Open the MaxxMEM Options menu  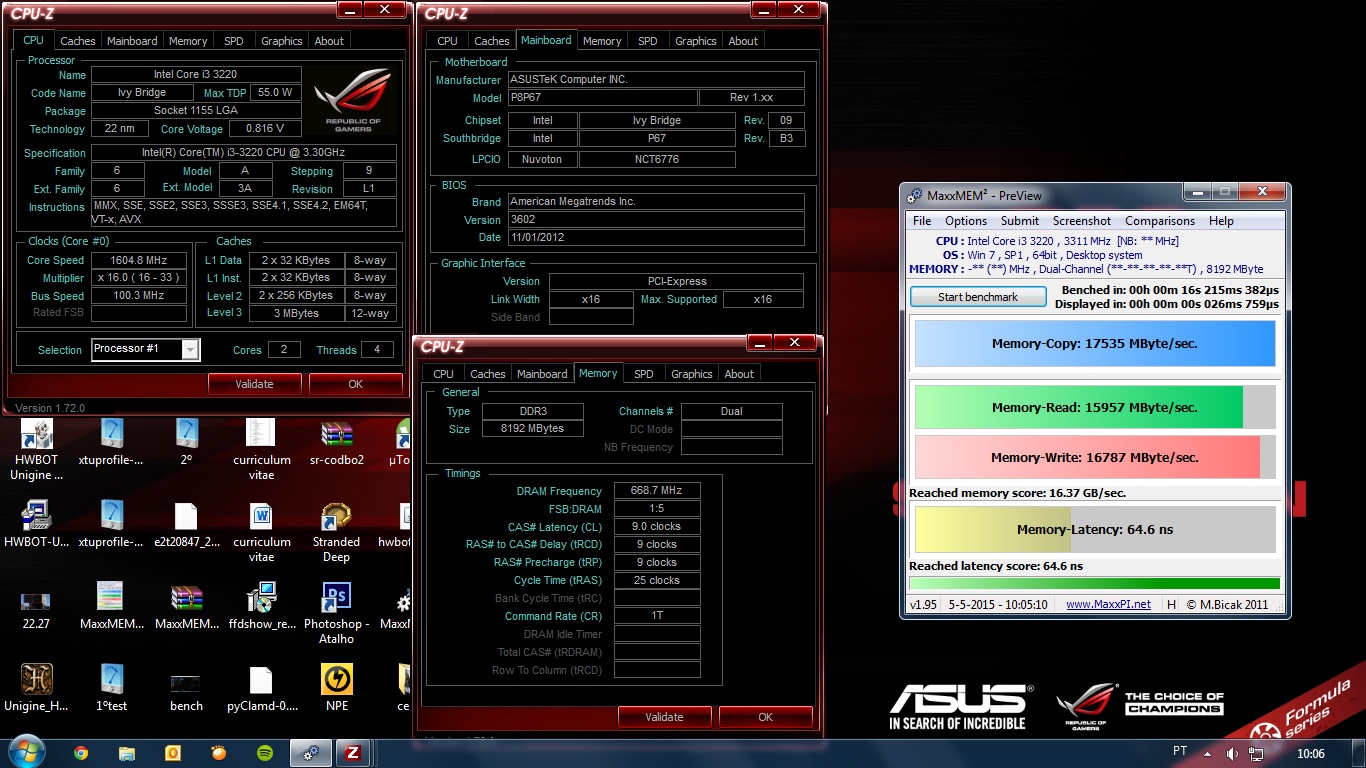pos(966,221)
